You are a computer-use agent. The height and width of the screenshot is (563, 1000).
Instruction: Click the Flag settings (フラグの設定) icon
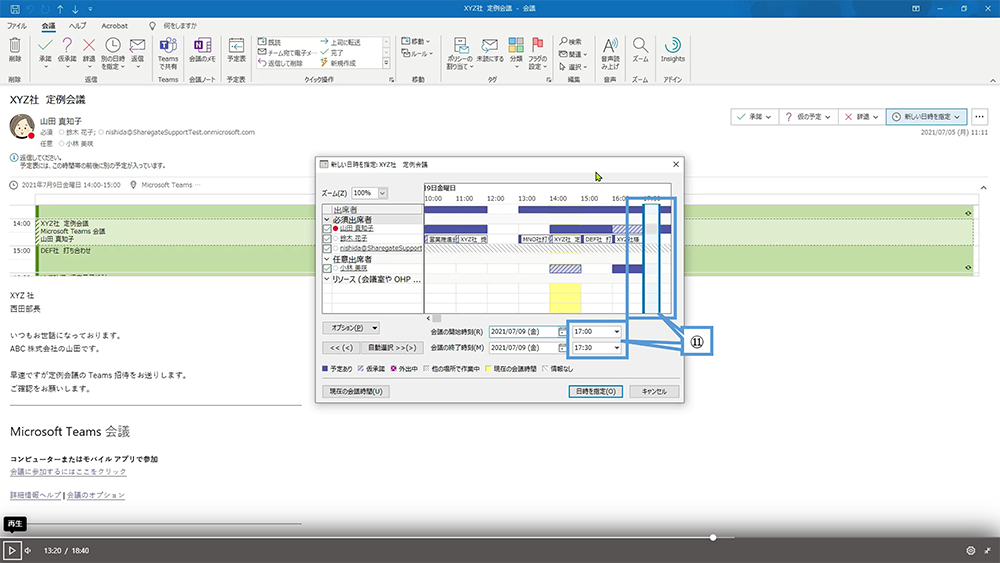coord(538,45)
